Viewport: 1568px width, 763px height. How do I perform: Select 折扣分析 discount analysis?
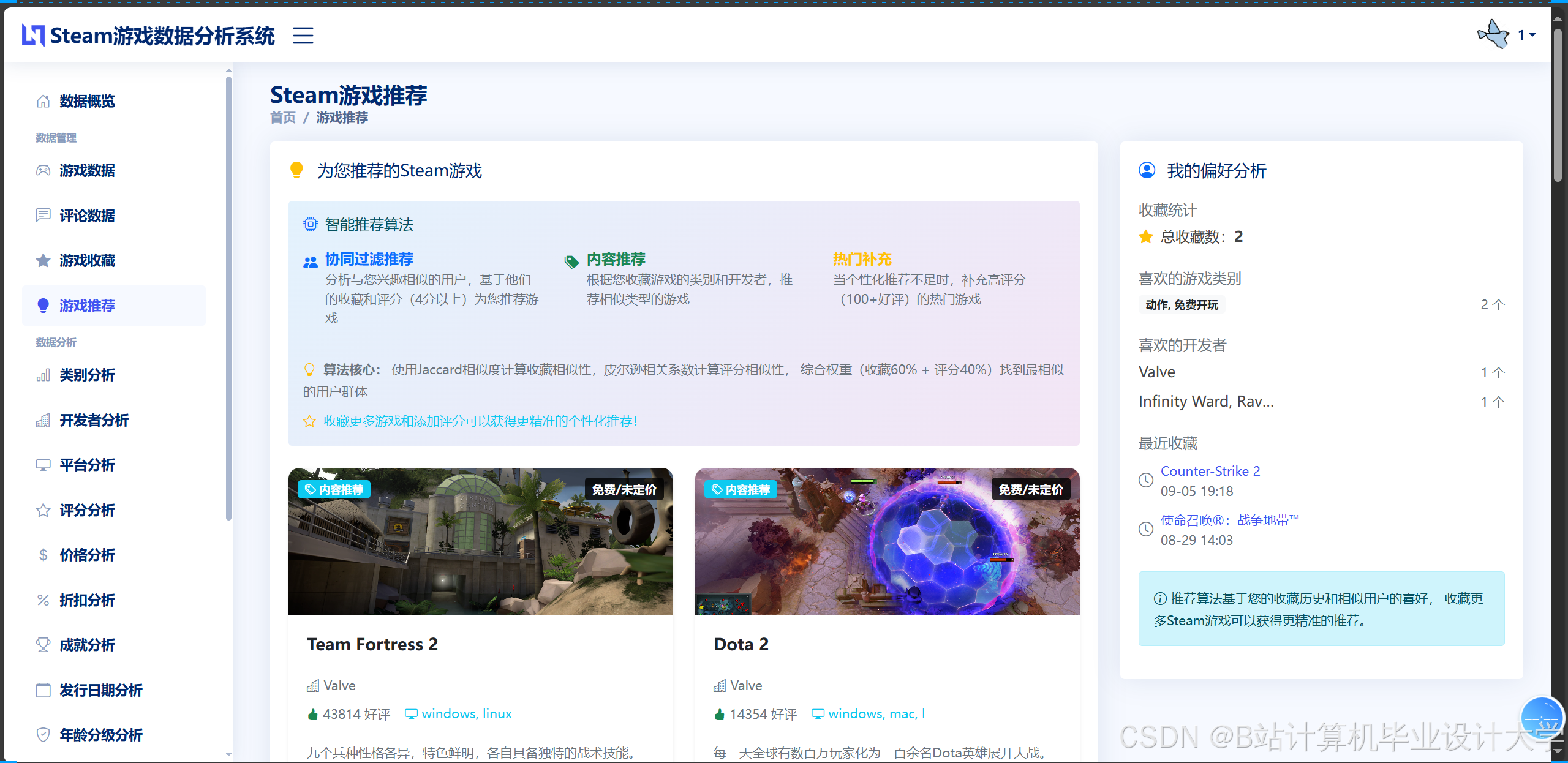[86, 599]
